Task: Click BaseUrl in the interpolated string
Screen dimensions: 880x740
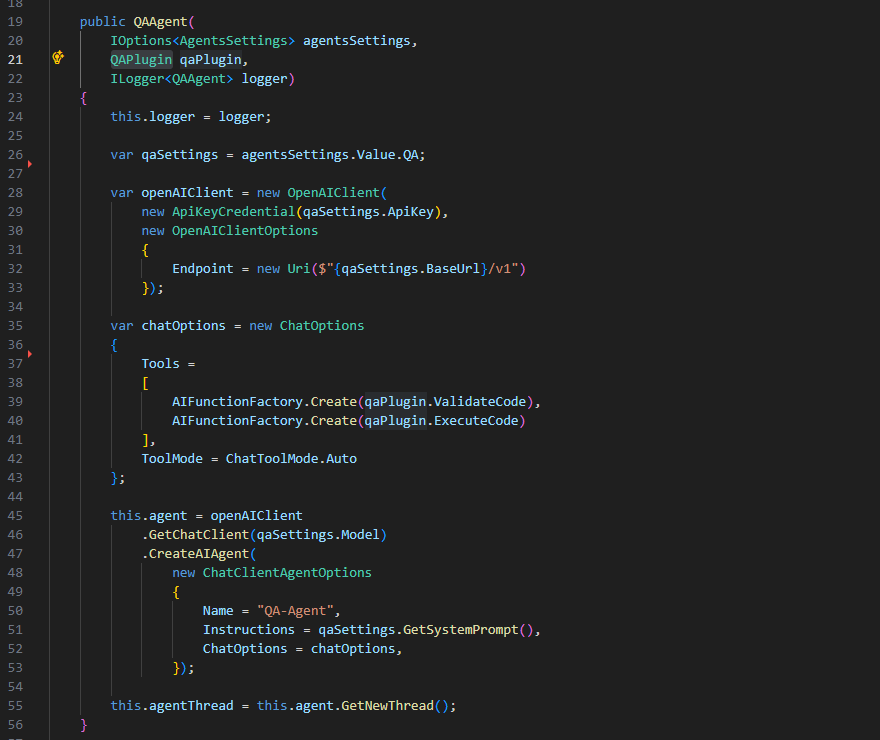Action: [452, 269]
